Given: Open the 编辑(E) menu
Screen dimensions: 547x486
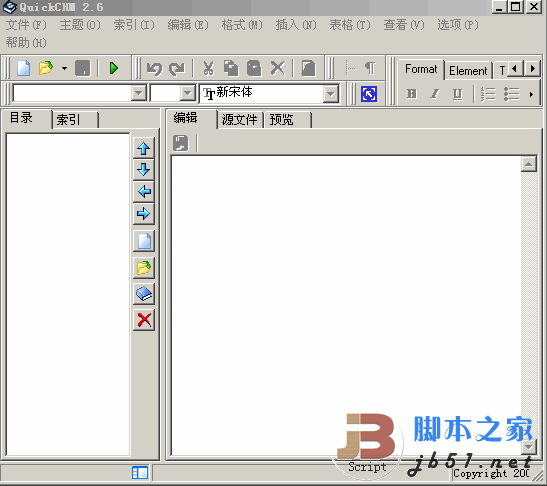Looking at the screenshot, I should click(188, 25).
